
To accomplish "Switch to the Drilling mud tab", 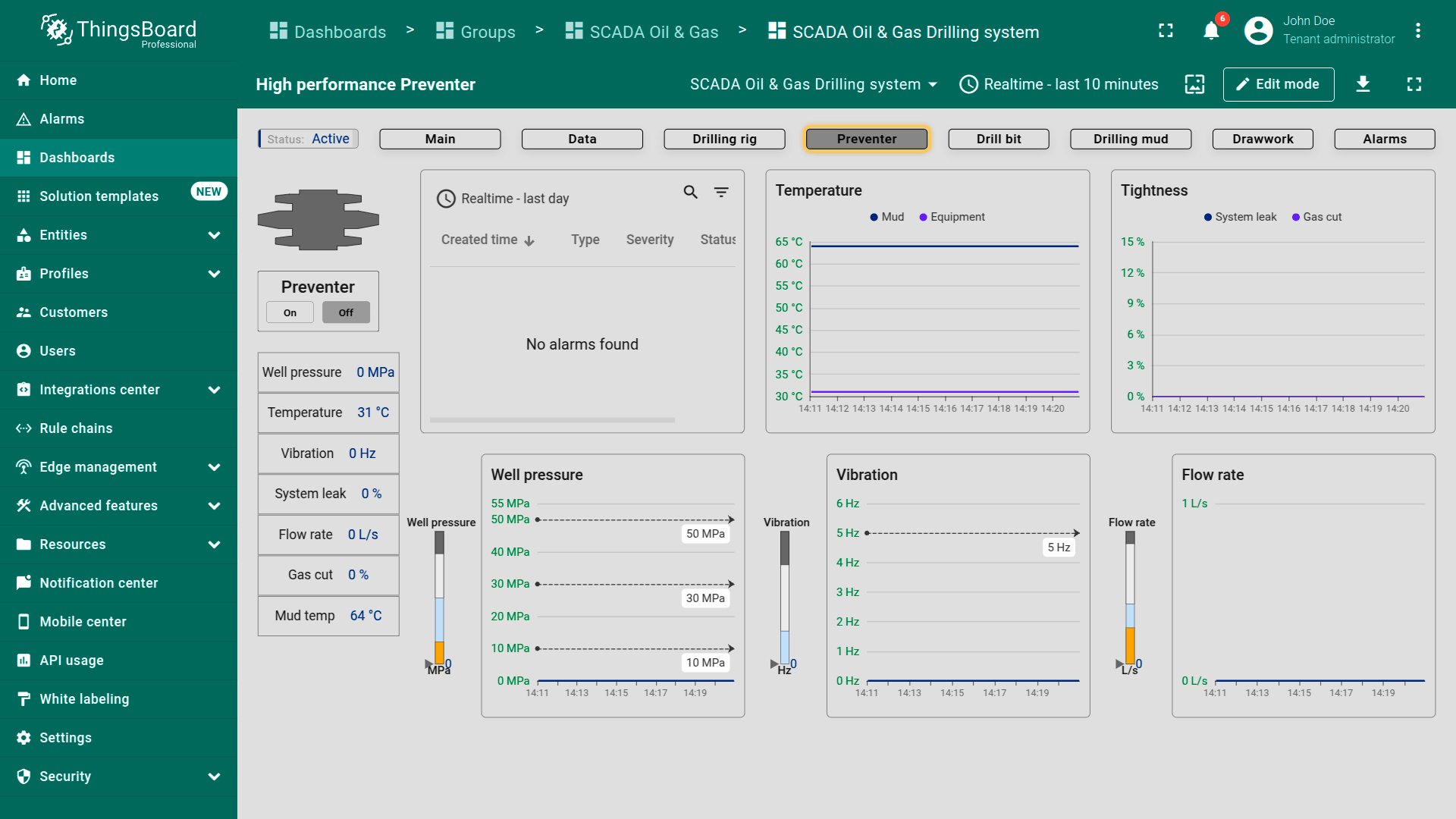I will (1130, 139).
